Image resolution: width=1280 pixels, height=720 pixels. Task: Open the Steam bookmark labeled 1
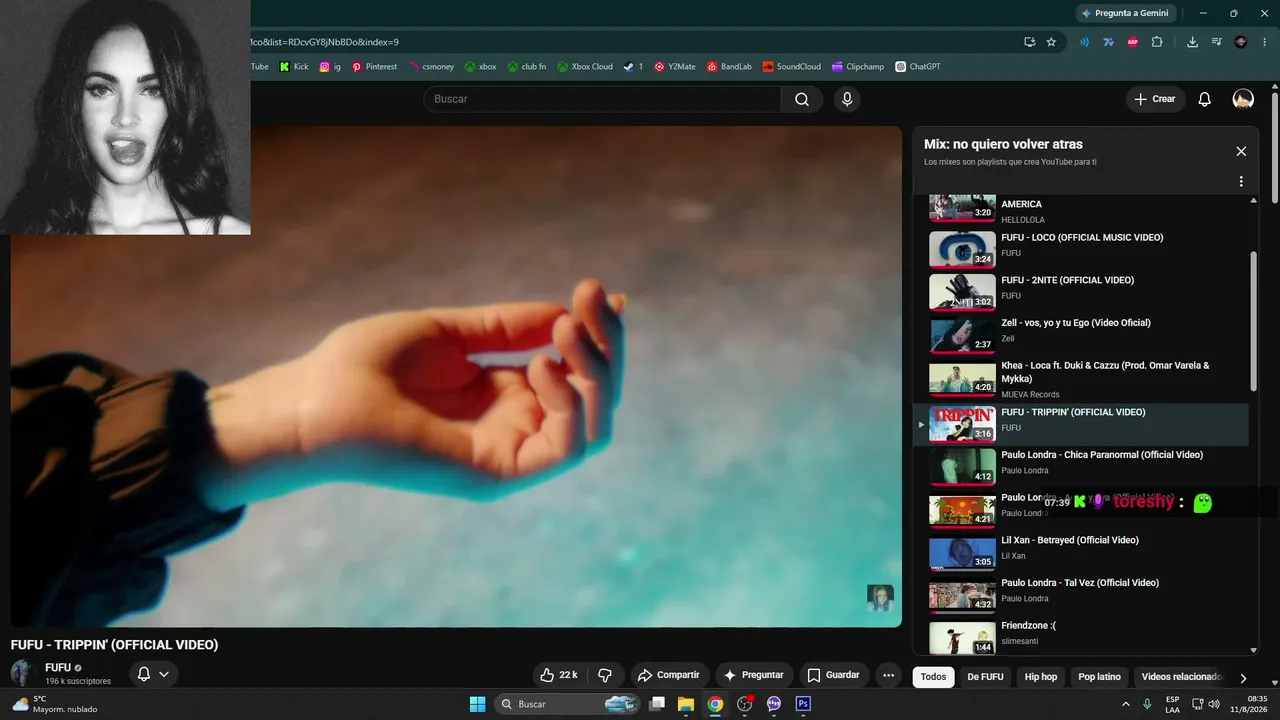pos(633,67)
